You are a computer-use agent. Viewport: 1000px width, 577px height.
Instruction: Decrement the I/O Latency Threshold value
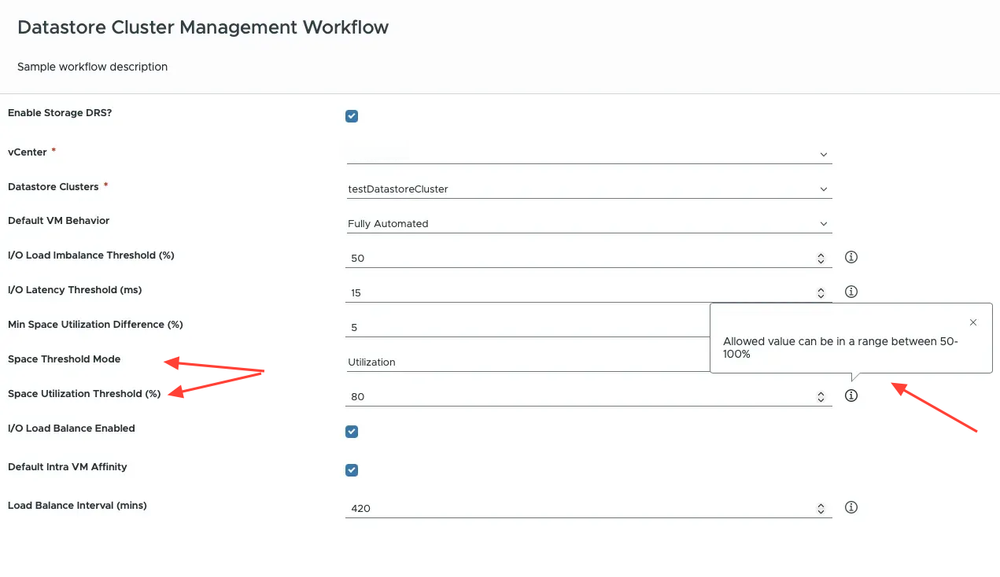pyautogui.click(x=820, y=294)
